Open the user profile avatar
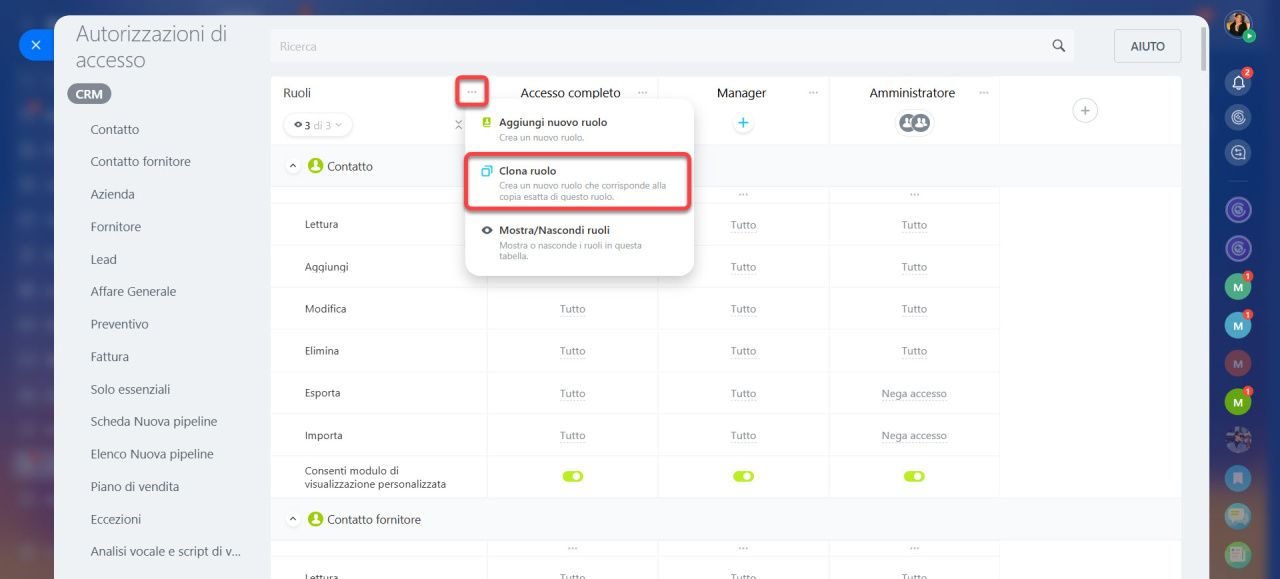 [x=1238, y=24]
